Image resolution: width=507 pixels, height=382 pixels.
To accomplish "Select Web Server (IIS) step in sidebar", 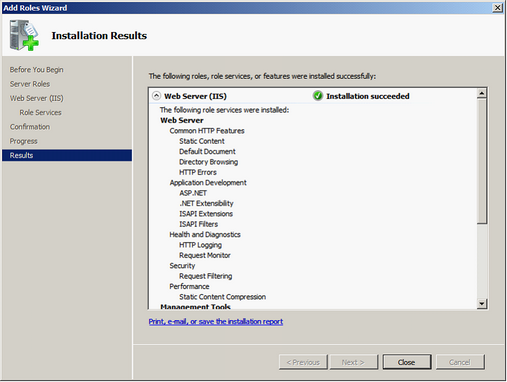I will tap(36, 98).
